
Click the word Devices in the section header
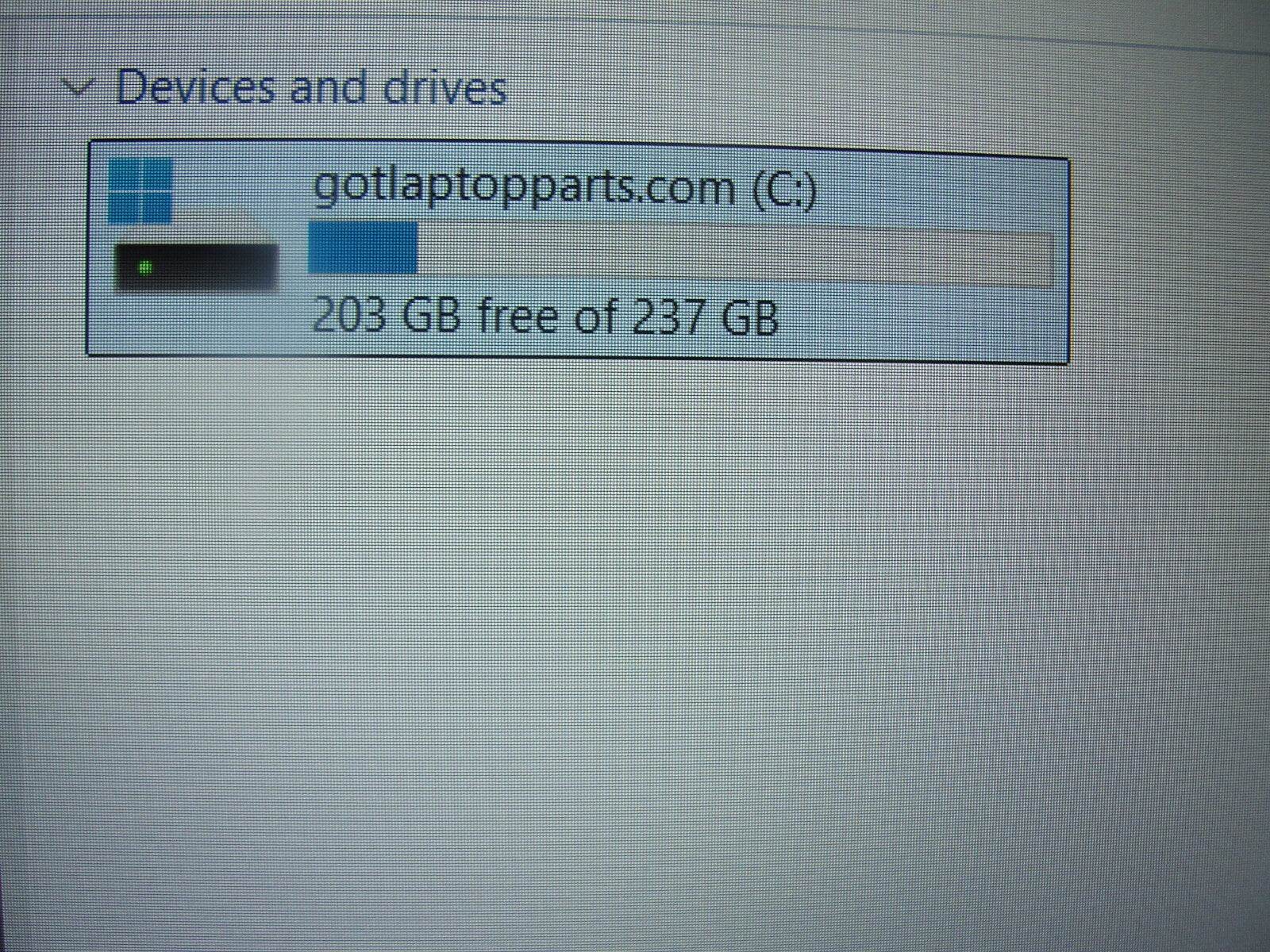(197, 86)
